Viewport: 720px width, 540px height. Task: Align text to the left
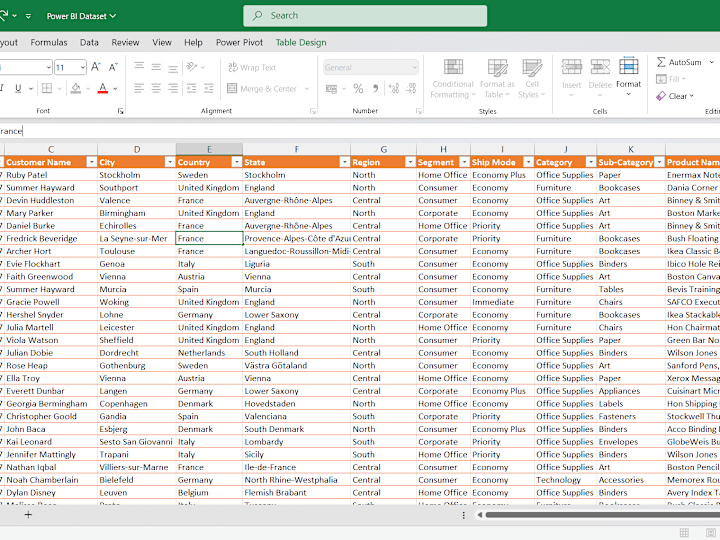[139, 88]
